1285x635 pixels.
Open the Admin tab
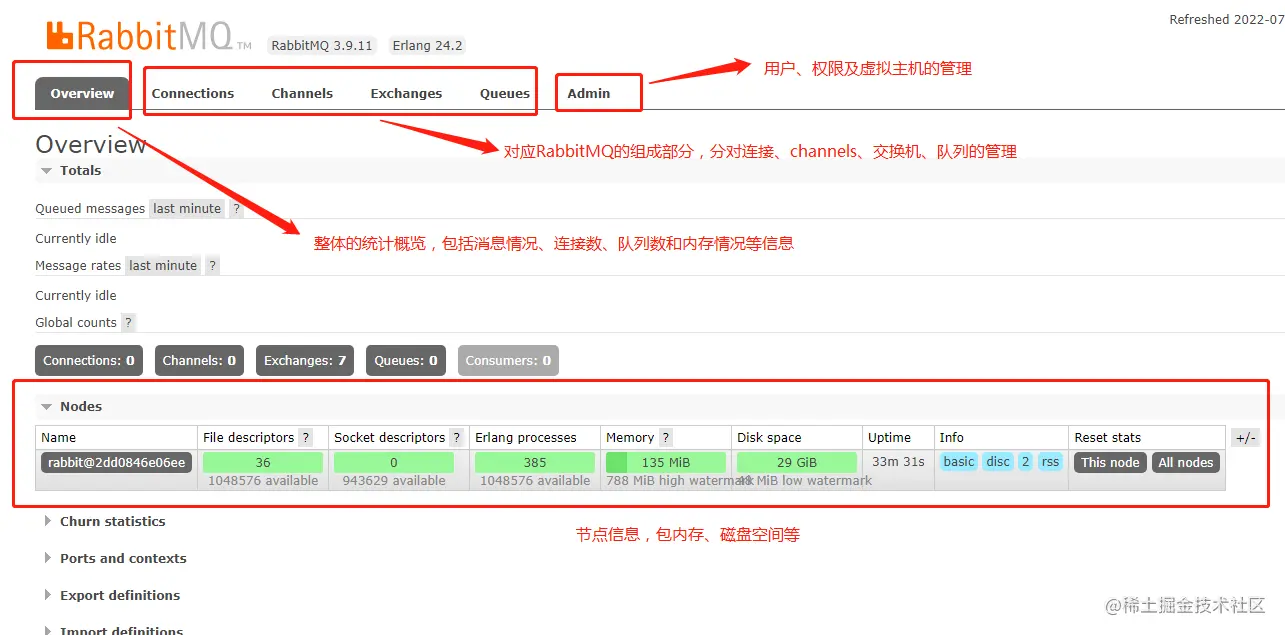pos(589,94)
